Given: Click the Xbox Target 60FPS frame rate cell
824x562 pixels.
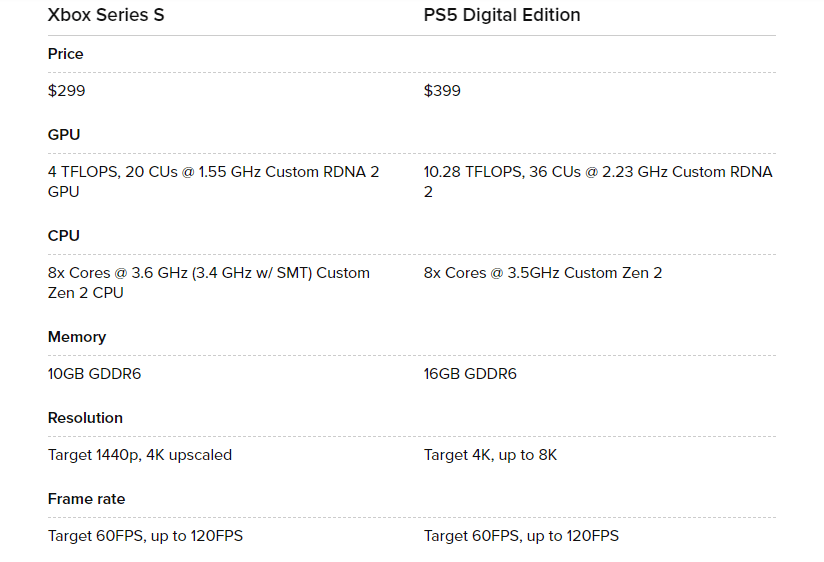Looking at the screenshot, I should pos(145,536).
